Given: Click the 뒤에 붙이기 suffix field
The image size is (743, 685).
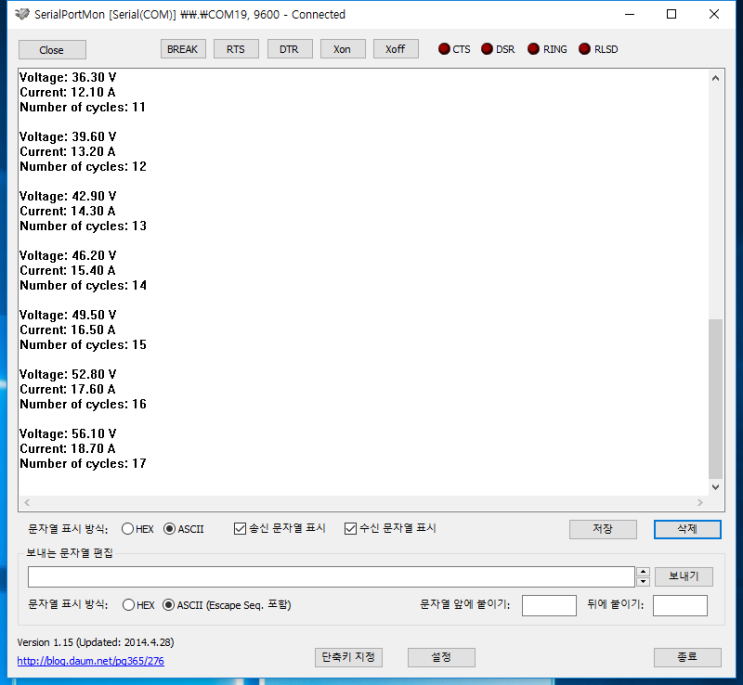Looking at the screenshot, I should coord(680,605).
